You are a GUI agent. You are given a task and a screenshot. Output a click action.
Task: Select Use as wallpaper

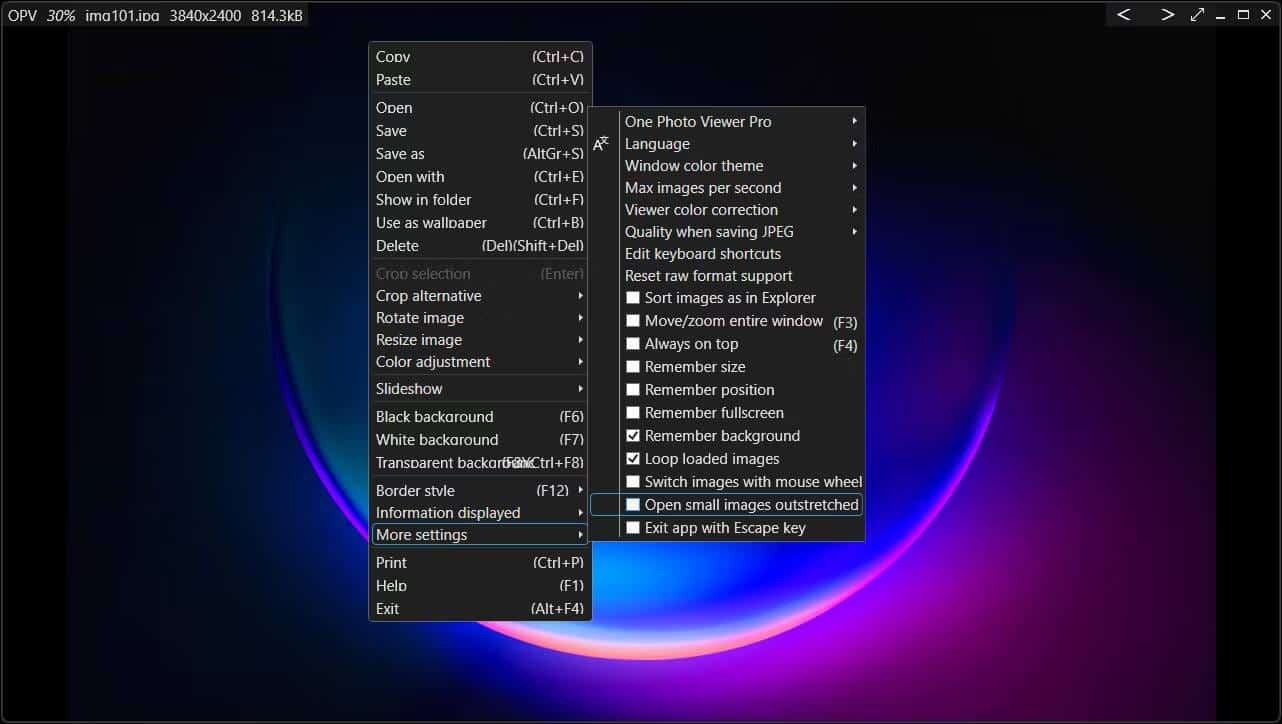[431, 222]
